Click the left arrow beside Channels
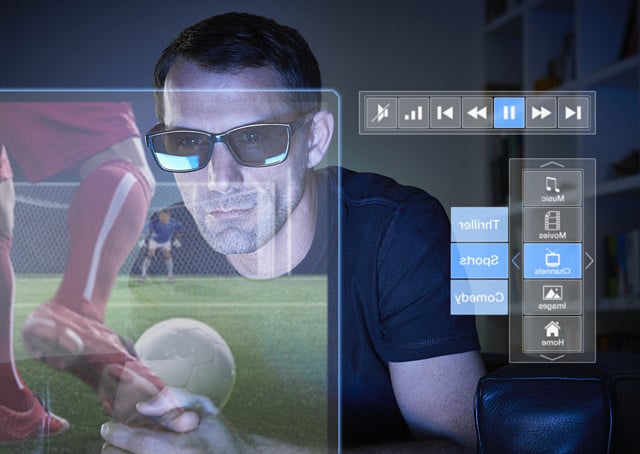 click(516, 261)
